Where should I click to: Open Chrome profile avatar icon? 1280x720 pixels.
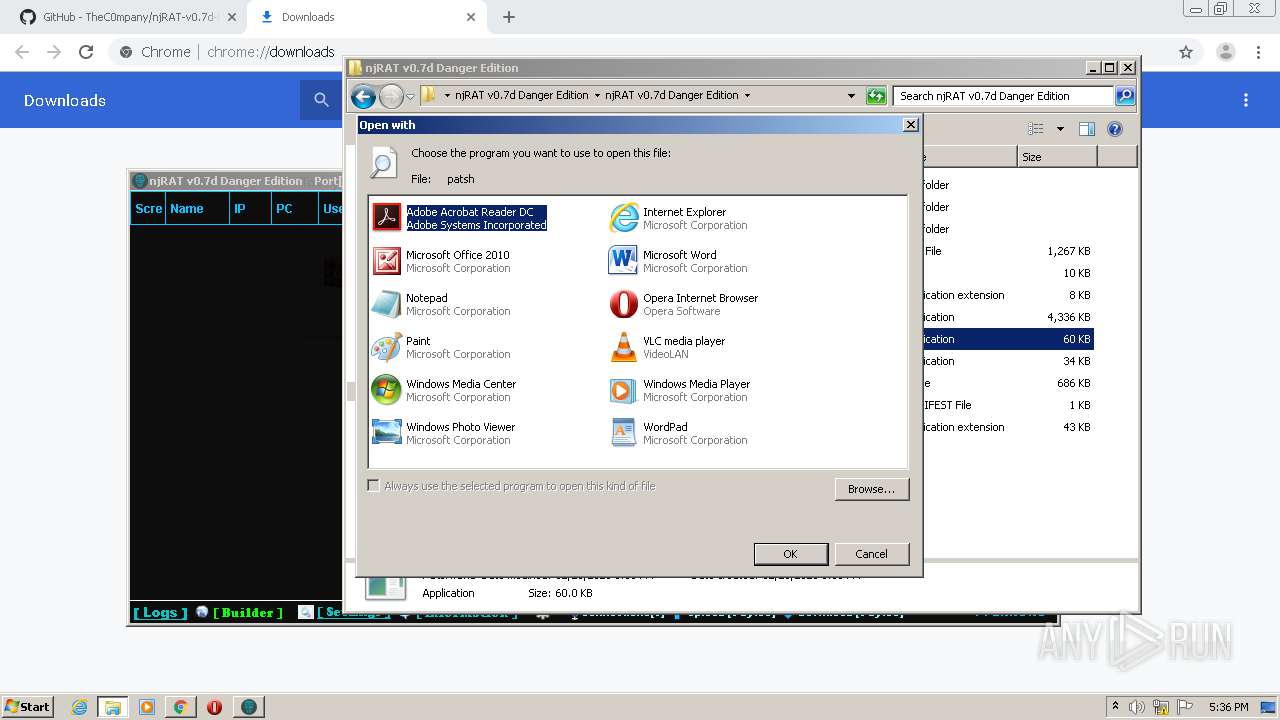[x=1226, y=52]
